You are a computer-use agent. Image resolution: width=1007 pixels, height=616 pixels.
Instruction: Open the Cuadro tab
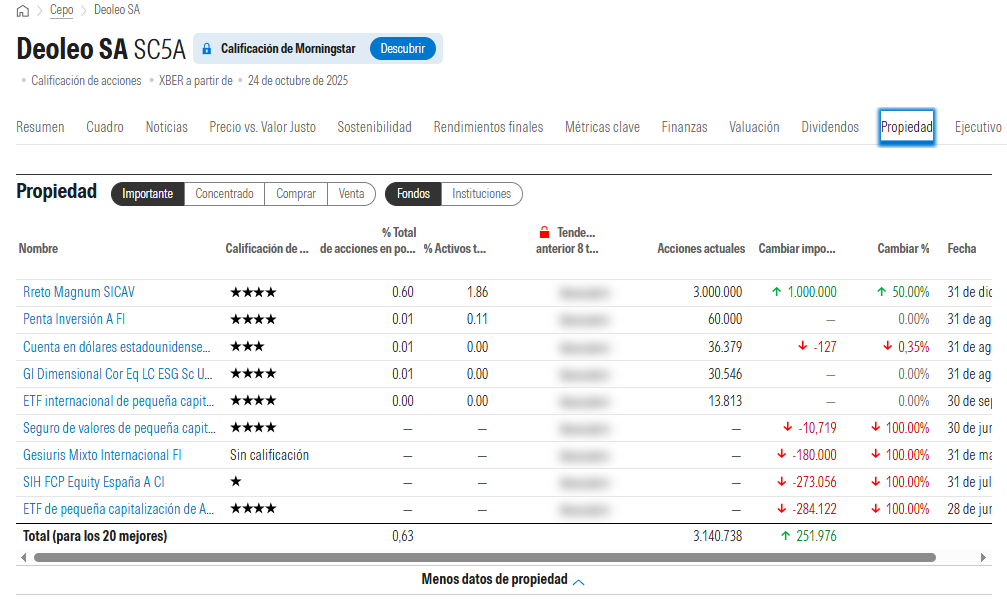pos(105,127)
